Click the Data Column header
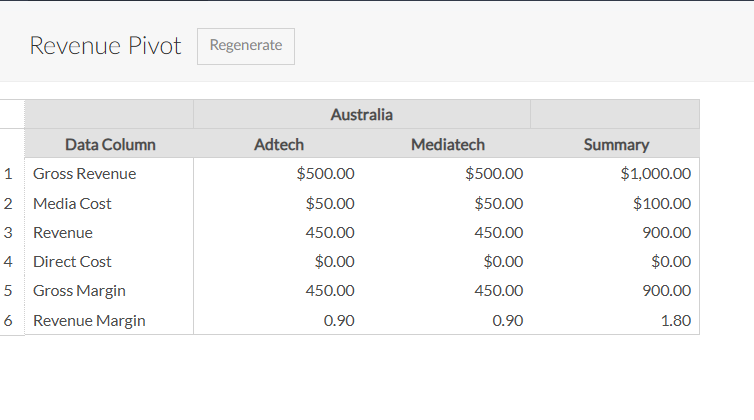Screen dimensions: 754x420 coord(110,144)
